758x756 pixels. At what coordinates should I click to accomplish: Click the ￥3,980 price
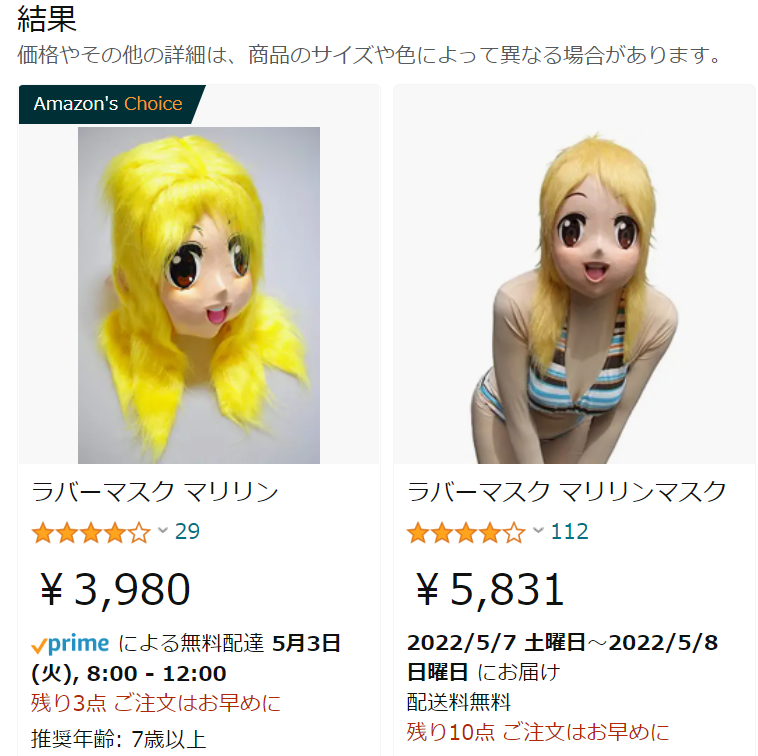coord(115,589)
